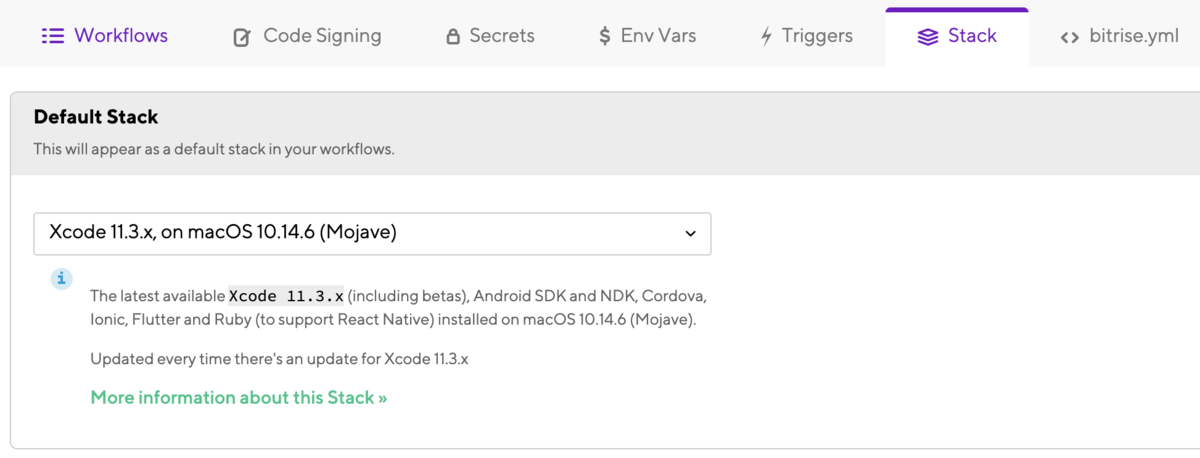Click the bitrise.yml code brackets icon
The width and height of the screenshot is (1200, 458).
pos(1070,38)
